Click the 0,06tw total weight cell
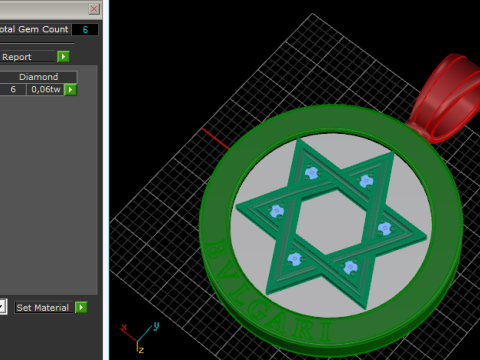Viewport: 480px width, 360px height. [x=46, y=90]
